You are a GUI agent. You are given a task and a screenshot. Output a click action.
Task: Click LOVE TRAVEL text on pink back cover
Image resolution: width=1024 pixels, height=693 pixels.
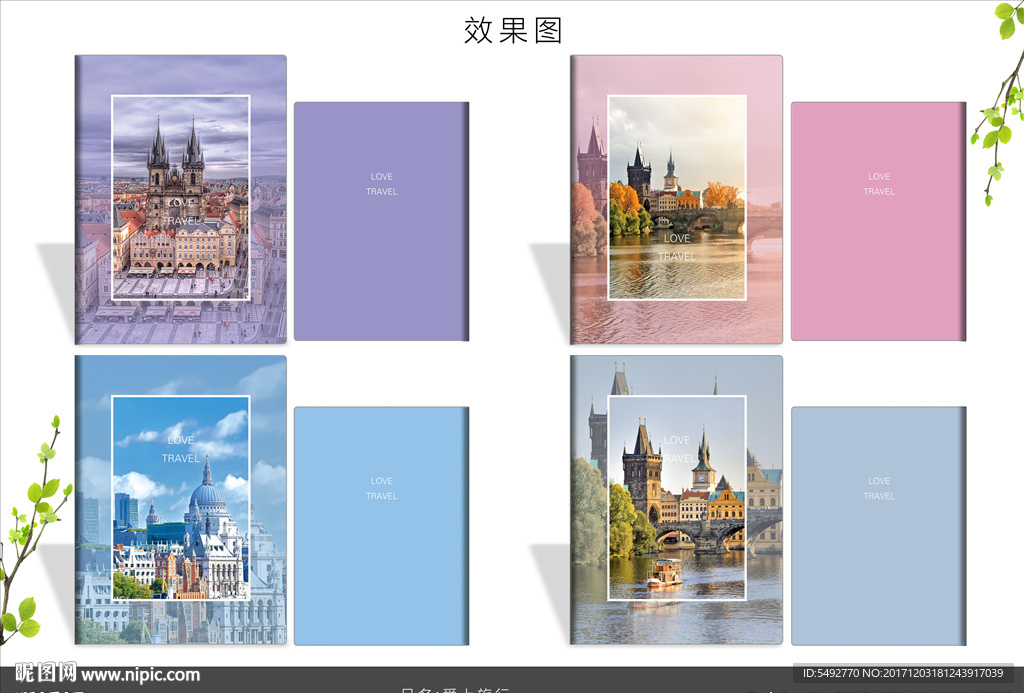tap(878, 184)
